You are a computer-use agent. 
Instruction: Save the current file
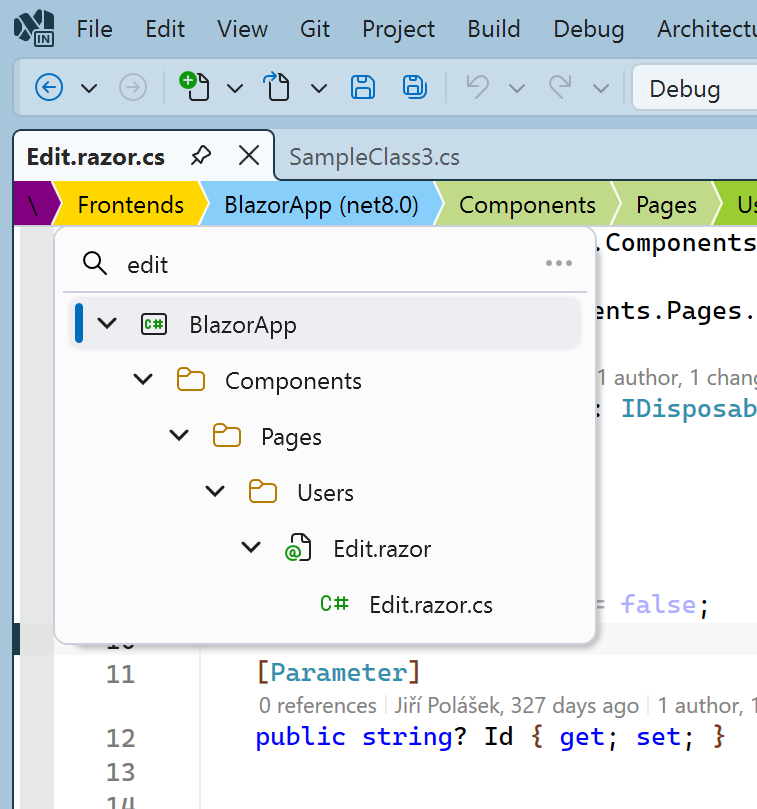pyautogui.click(x=363, y=87)
